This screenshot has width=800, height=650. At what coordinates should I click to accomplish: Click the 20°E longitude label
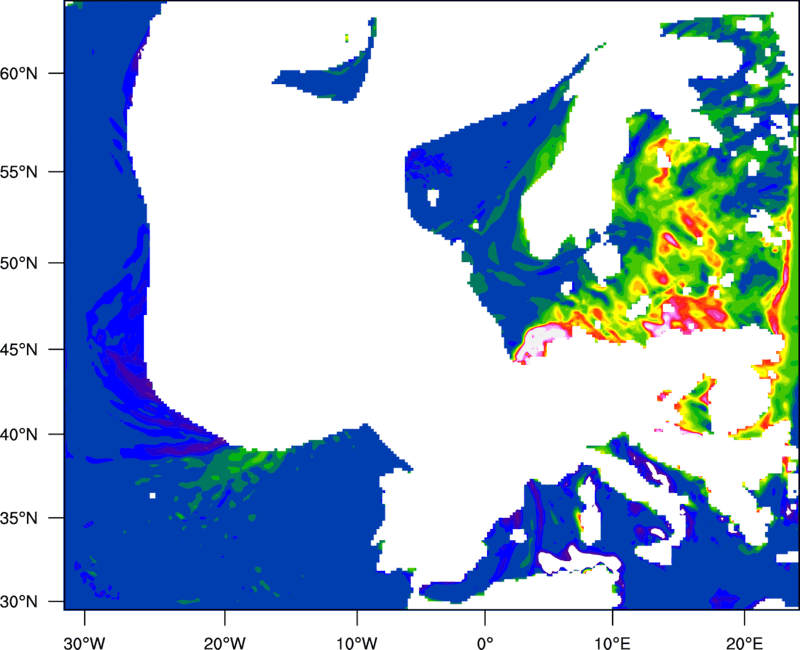coord(744,643)
